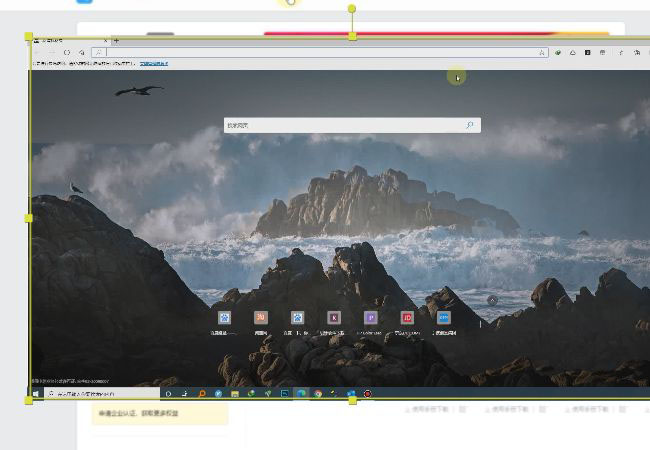Go to the browser home page icon

(x=82, y=53)
